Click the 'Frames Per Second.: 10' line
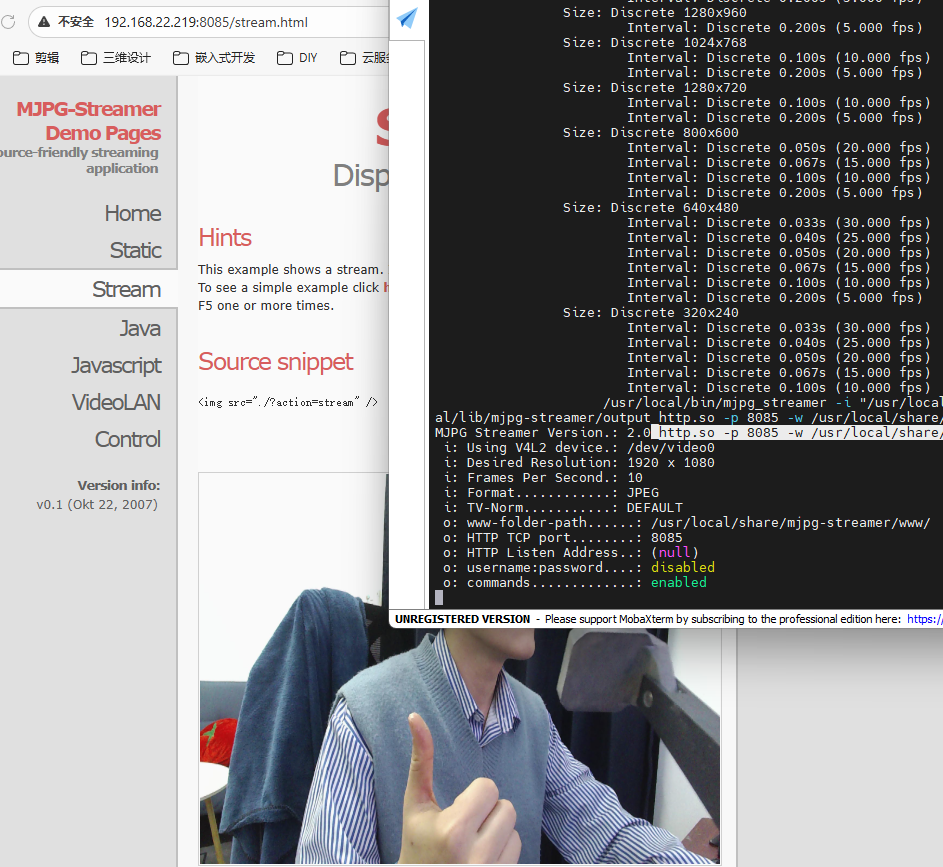943x867 pixels. (543, 478)
